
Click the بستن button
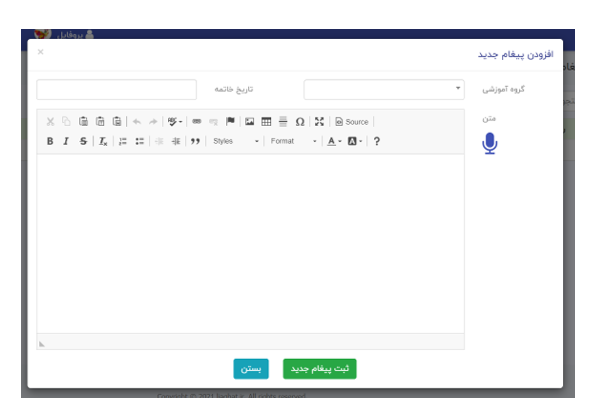tap(251, 369)
